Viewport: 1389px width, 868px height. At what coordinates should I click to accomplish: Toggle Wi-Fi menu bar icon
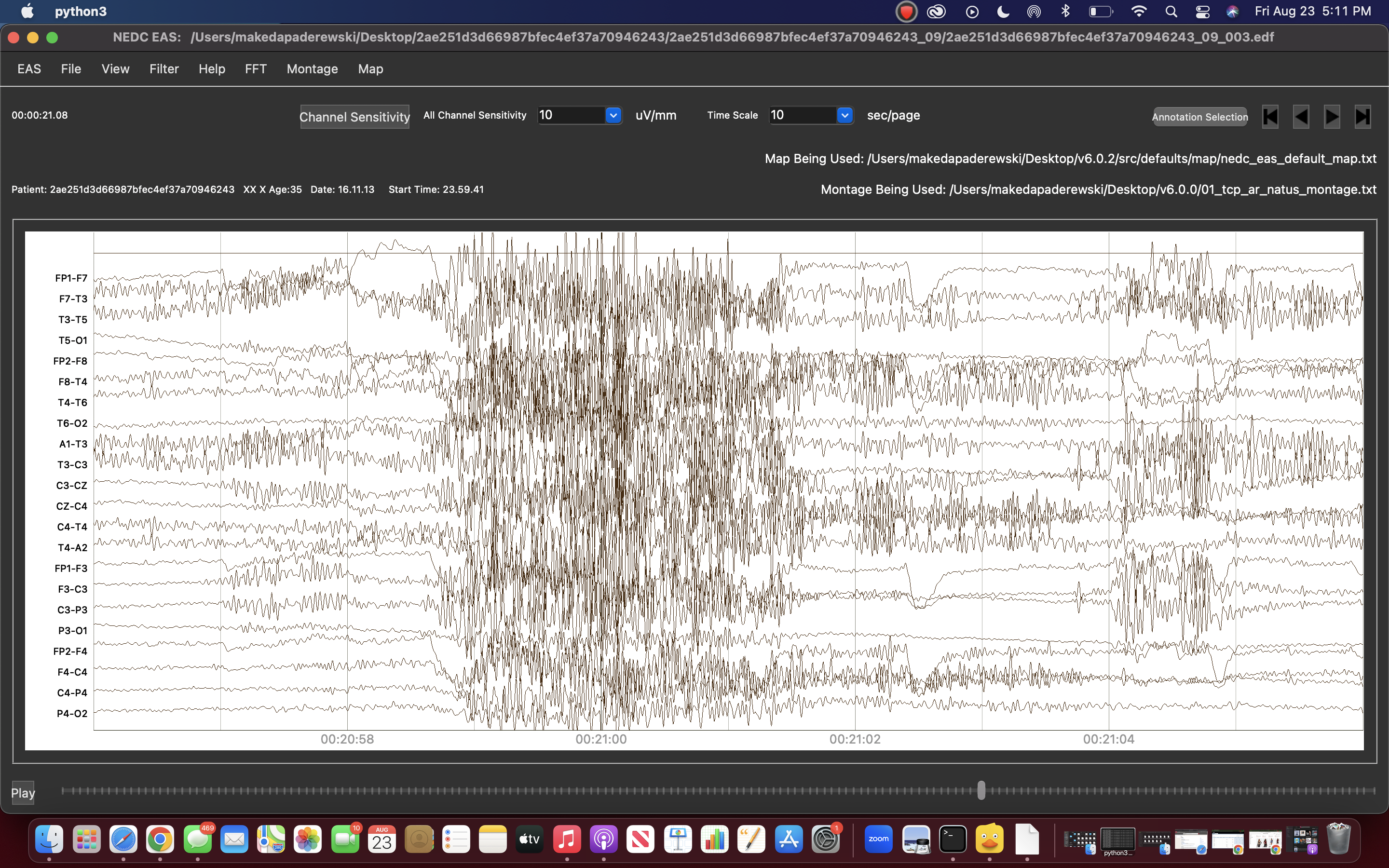pos(1139,12)
